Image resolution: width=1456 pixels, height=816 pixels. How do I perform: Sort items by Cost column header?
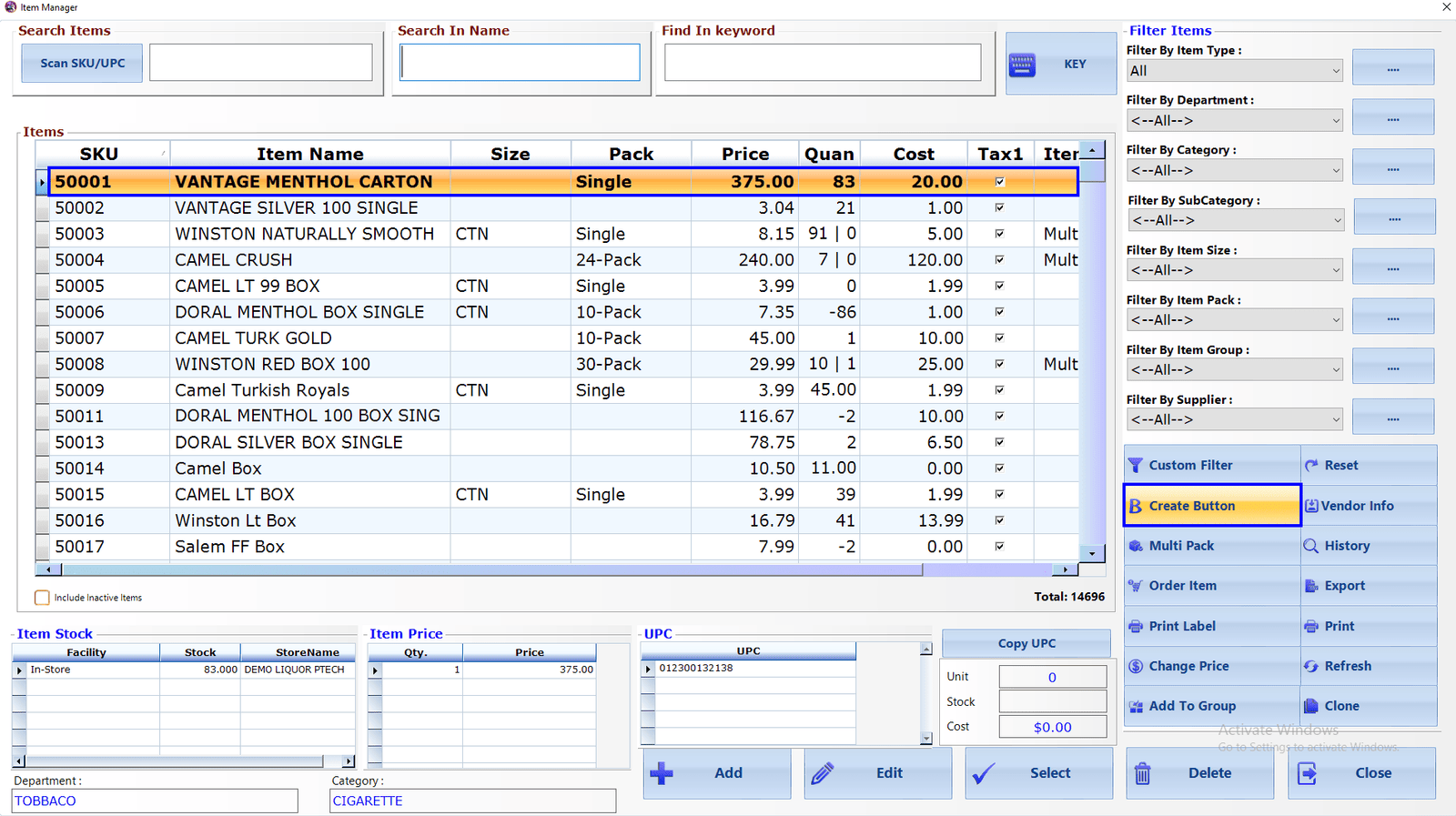point(914,154)
